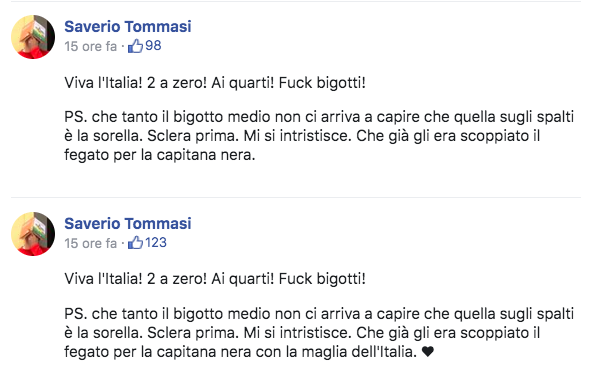
Task: View who liked via the 123 count
Action: [x=156, y=242]
